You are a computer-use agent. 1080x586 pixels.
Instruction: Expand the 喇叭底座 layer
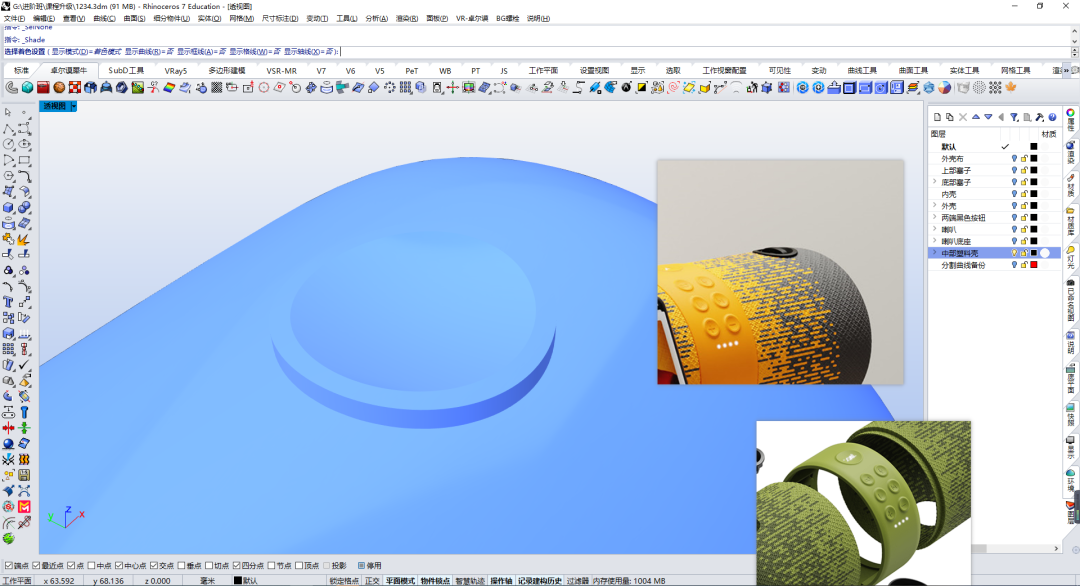(x=935, y=241)
